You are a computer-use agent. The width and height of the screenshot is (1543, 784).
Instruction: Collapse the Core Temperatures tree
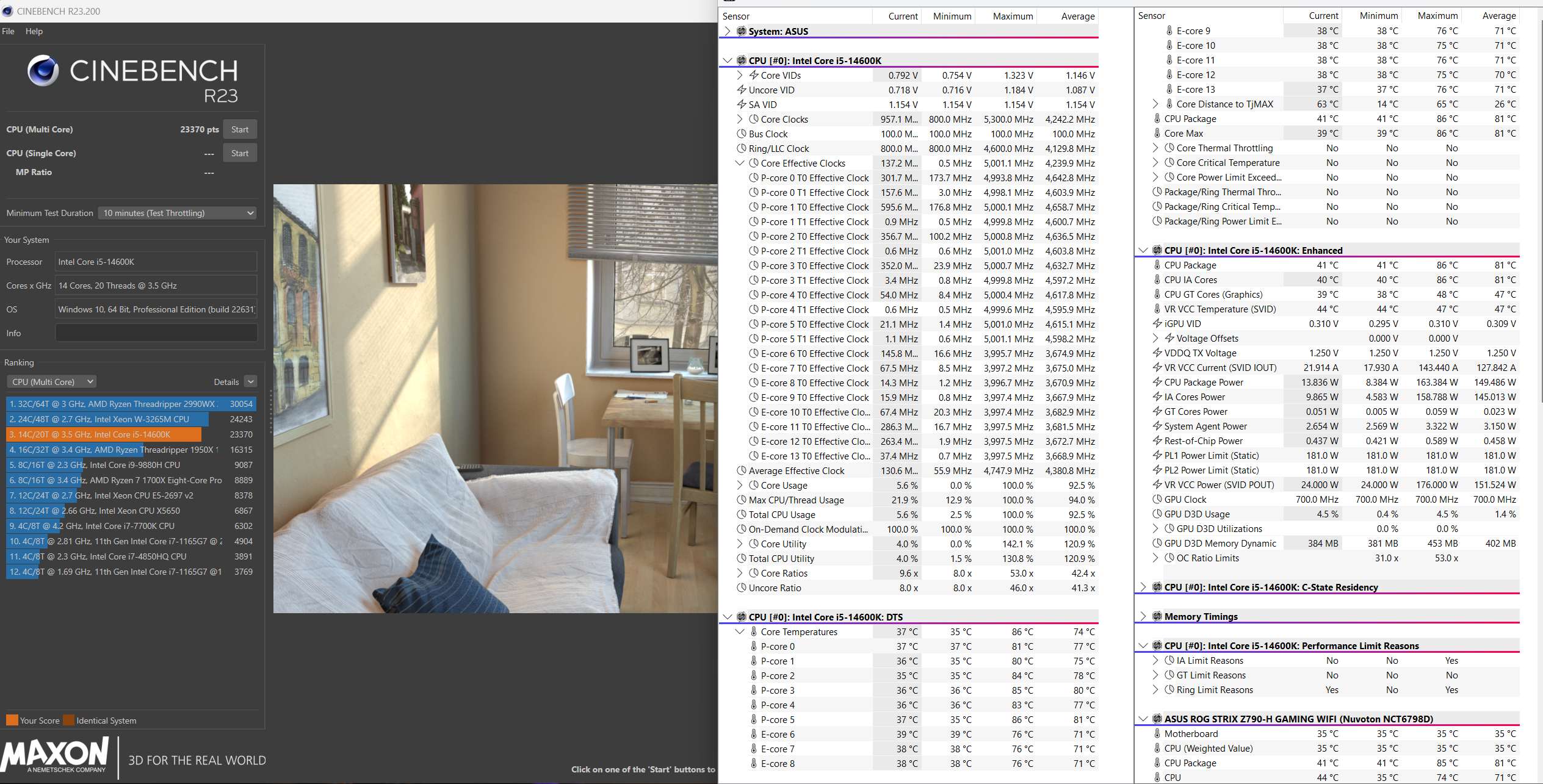[740, 631]
